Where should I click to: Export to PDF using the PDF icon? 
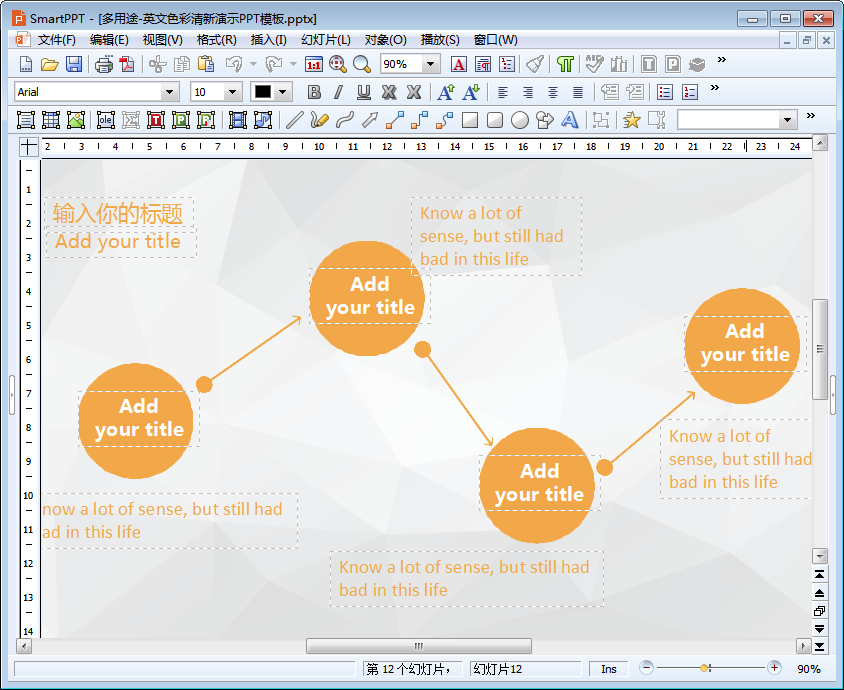tap(127, 65)
